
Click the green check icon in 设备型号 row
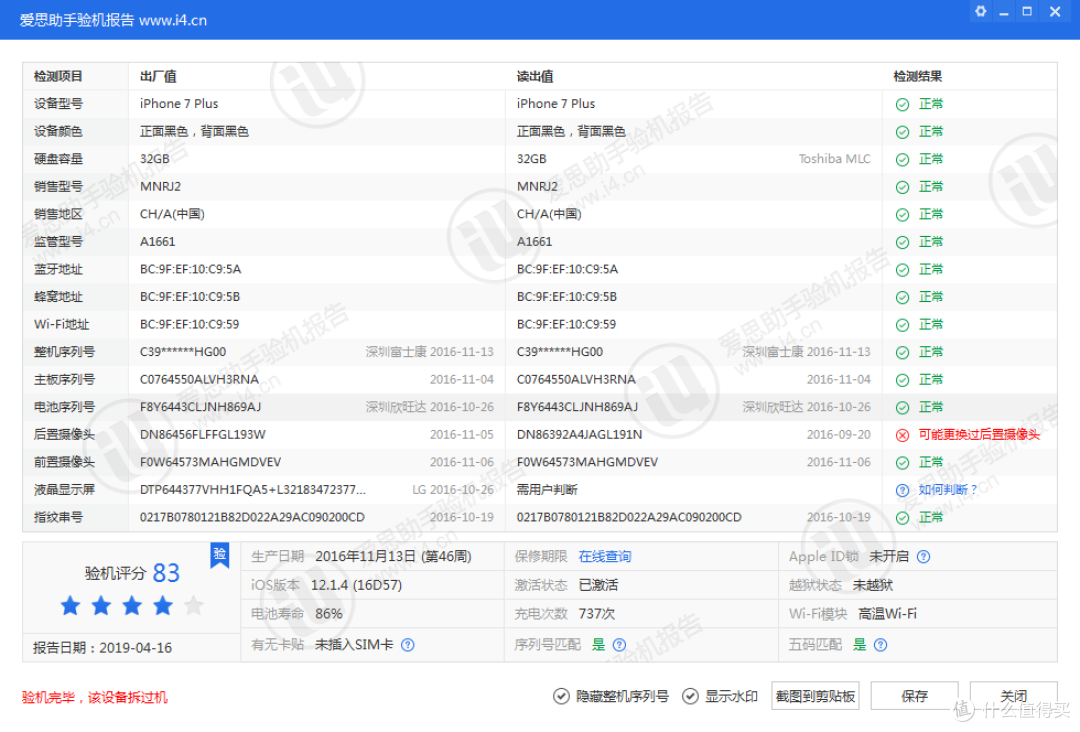tap(902, 105)
